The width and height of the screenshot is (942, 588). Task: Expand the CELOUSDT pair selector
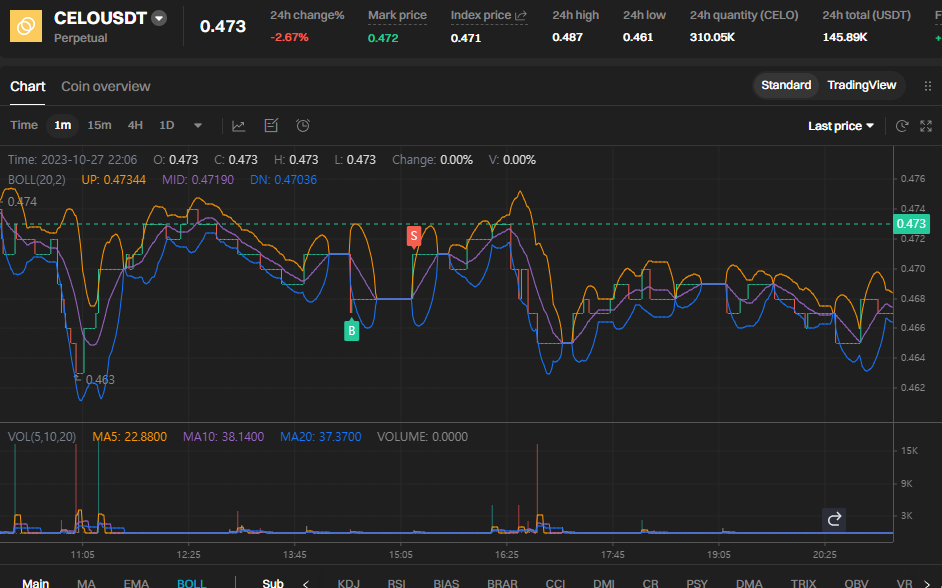click(159, 18)
